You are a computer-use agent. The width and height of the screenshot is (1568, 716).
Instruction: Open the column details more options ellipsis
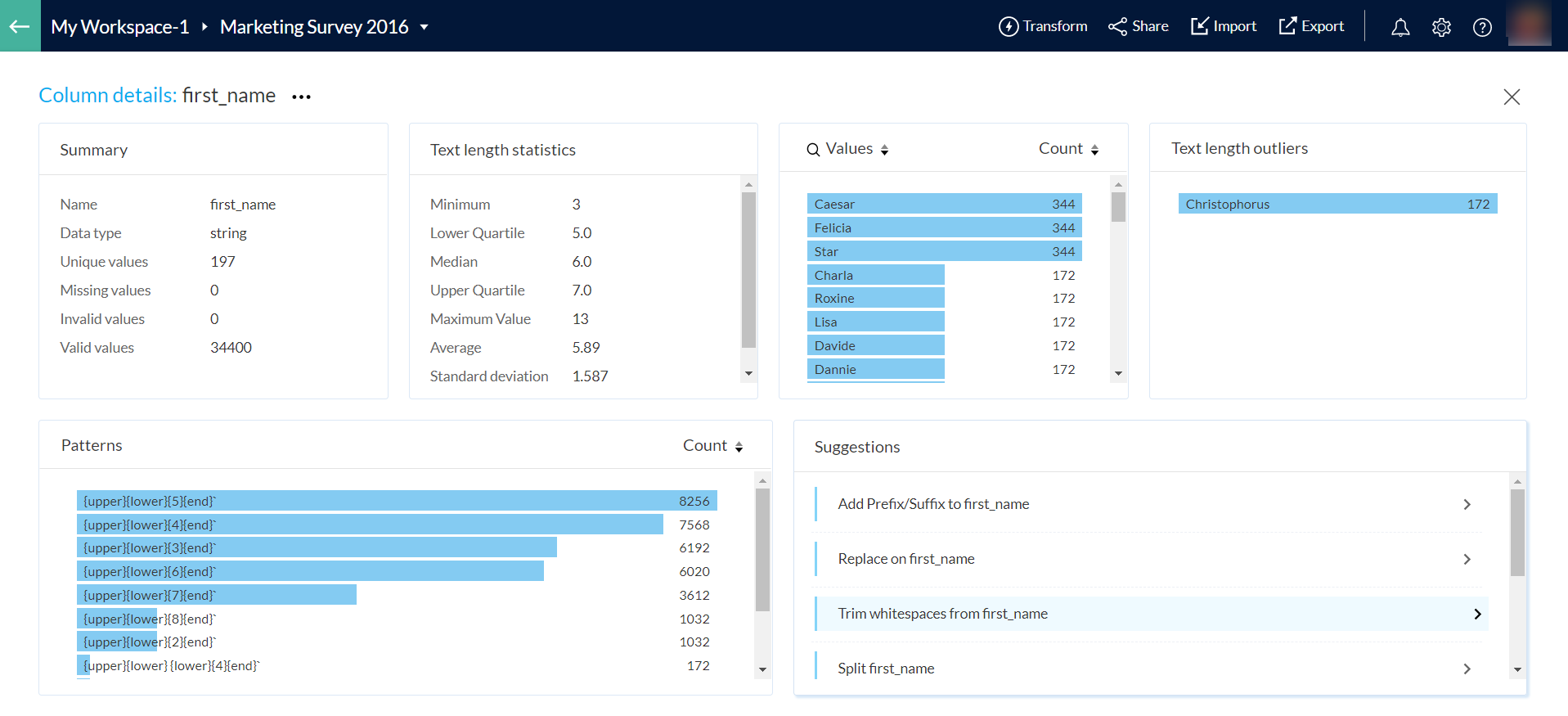click(301, 97)
